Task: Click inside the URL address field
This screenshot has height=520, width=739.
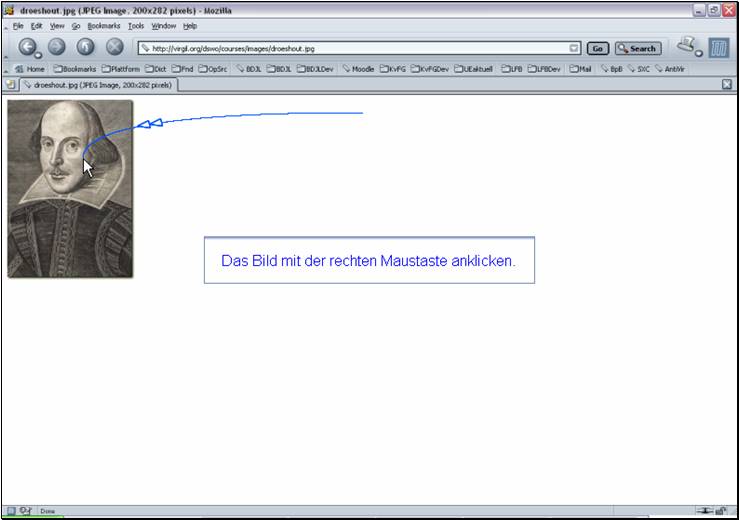Action: tap(350, 48)
